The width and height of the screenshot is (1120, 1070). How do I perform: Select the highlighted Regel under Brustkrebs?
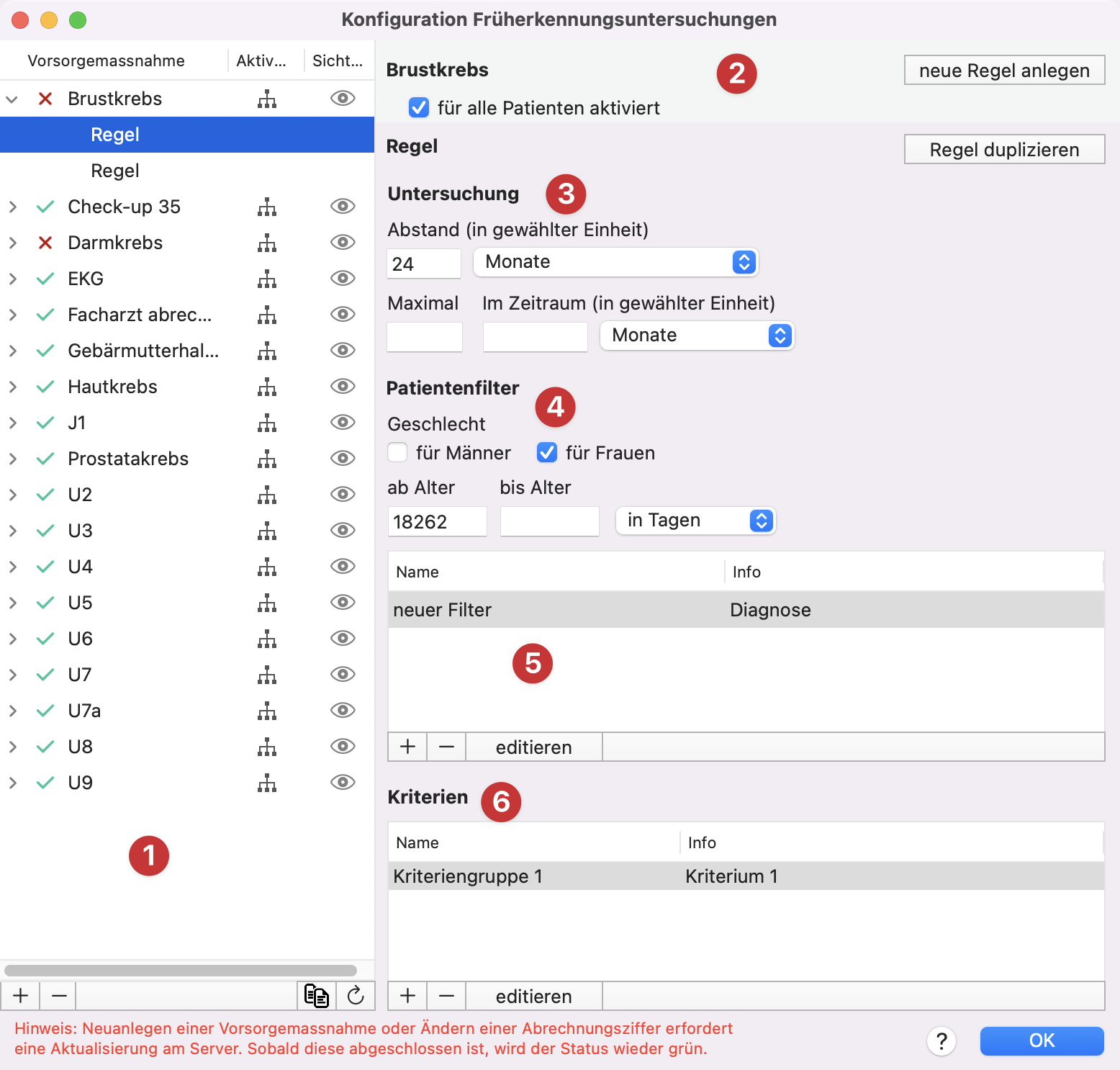tap(187, 135)
